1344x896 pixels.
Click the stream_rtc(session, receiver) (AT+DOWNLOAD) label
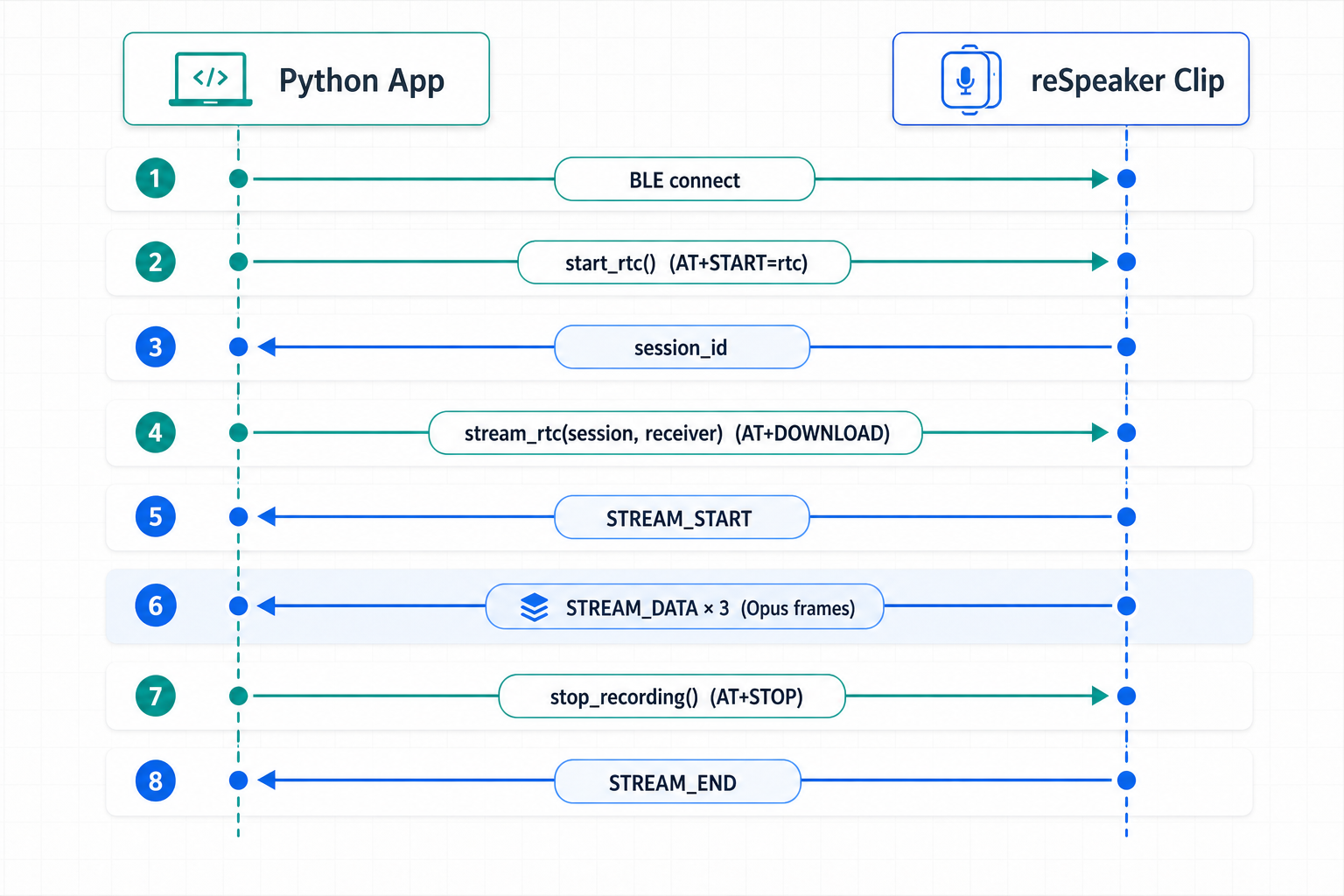point(675,433)
